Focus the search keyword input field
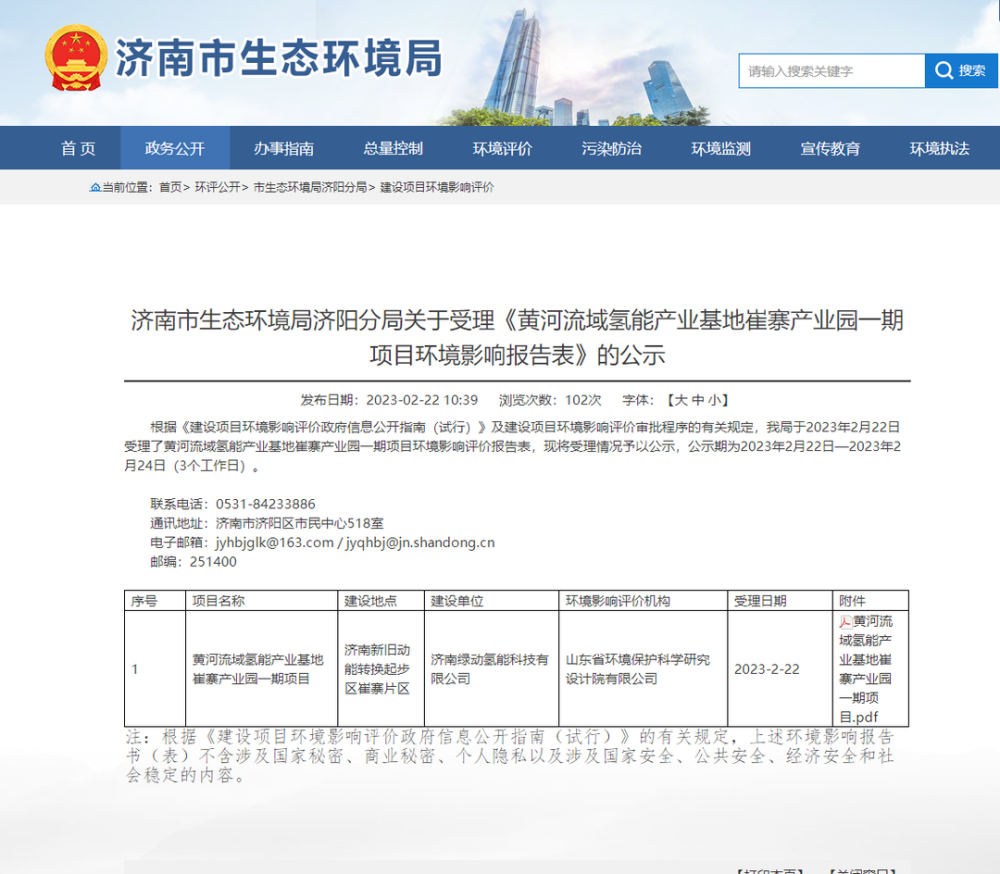Viewport: 1000px width, 874px height. [x=832, y=71]
